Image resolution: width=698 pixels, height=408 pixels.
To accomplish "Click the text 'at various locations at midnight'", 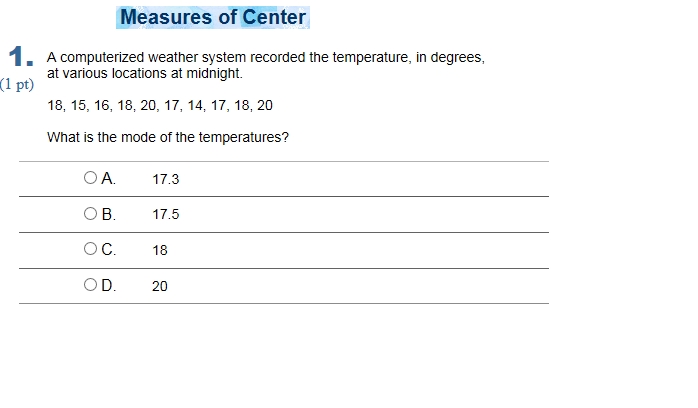I will pos(145,73).
